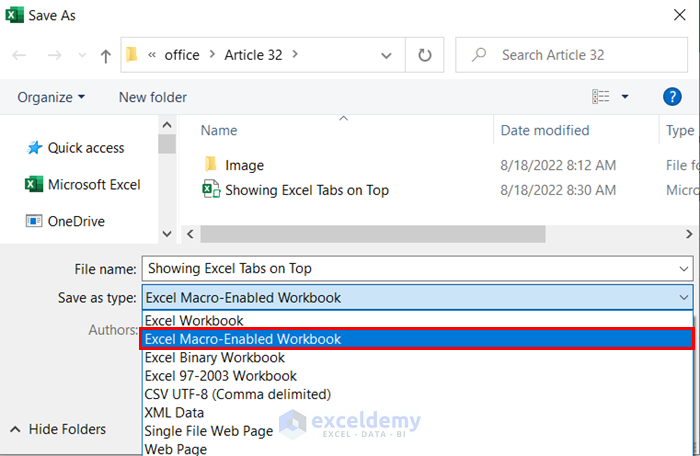Select Microsoft Excel in navigation pane
This screenshot has width=700, height=456.
click(94, 184)
